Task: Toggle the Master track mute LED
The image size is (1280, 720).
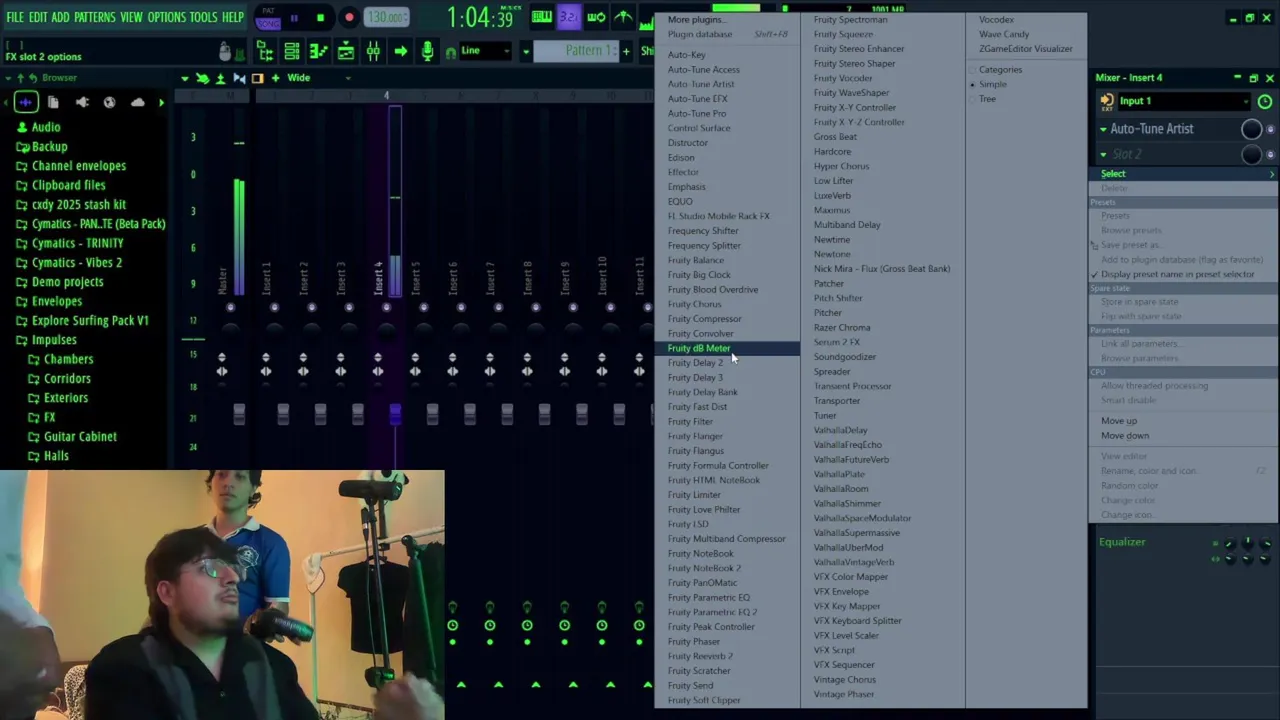Action: (x=230, y=307)
